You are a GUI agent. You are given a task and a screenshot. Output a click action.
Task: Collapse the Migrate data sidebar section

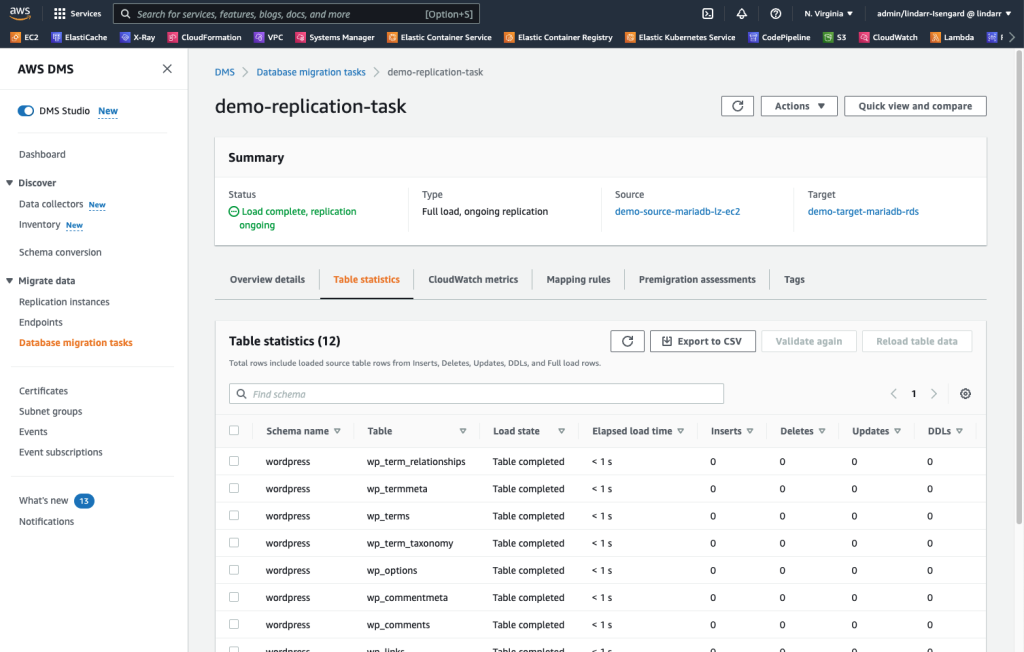(x=10, y=281)
